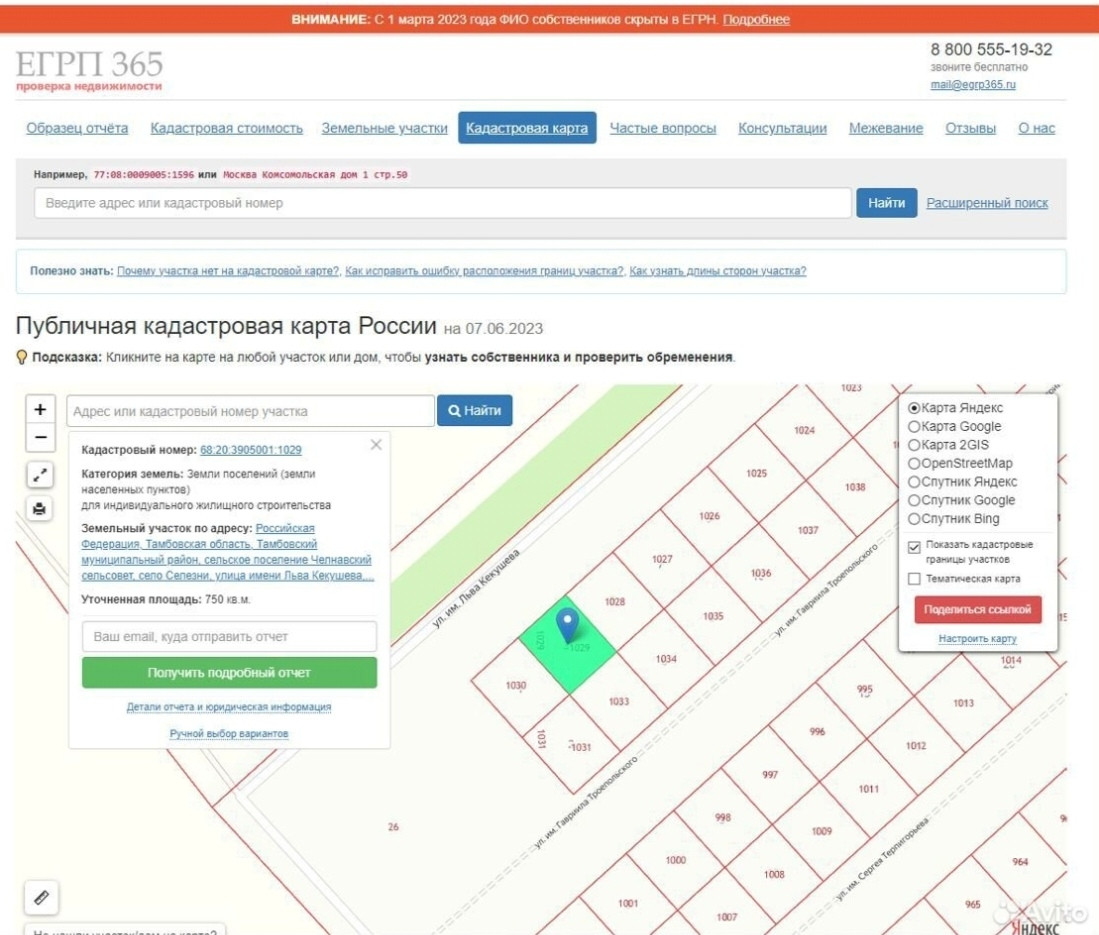Open Настроить карту link
This screenshot has height=935, width=1099.
click(x=977, y=639)
